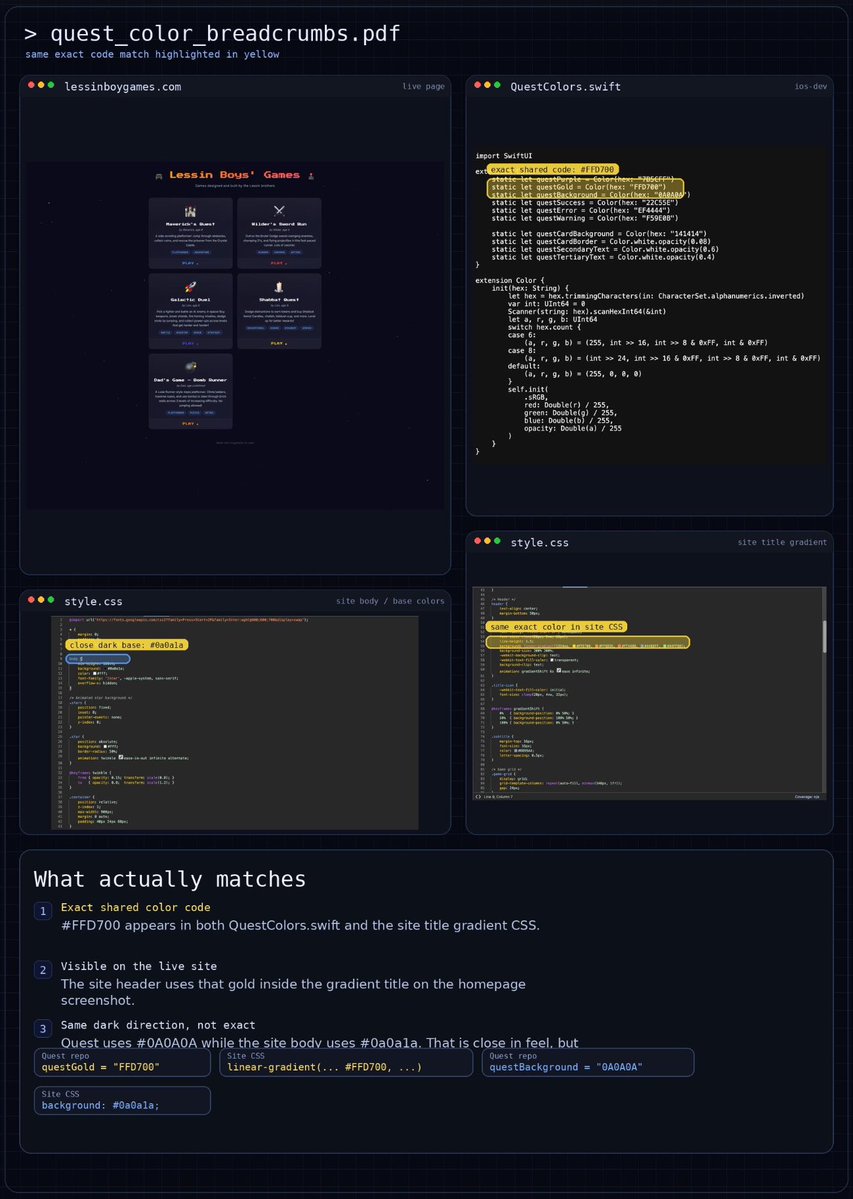Click the 'QuestColors.swift' window title
The image size is (853, 1199).
point(566,86)
